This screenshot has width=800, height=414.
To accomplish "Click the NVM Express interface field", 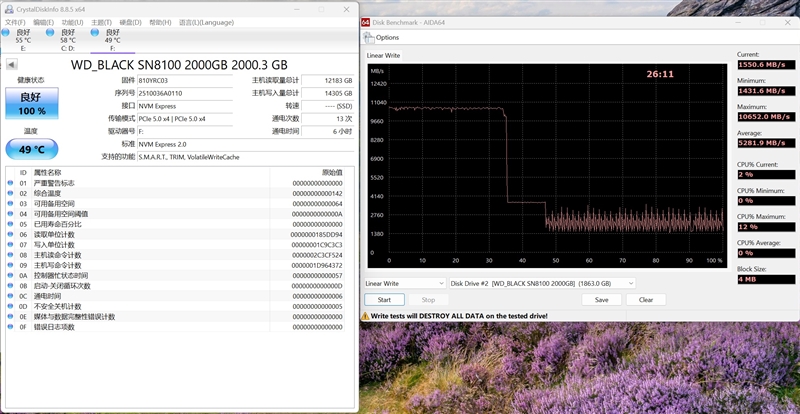I will (x=185, y=106).
